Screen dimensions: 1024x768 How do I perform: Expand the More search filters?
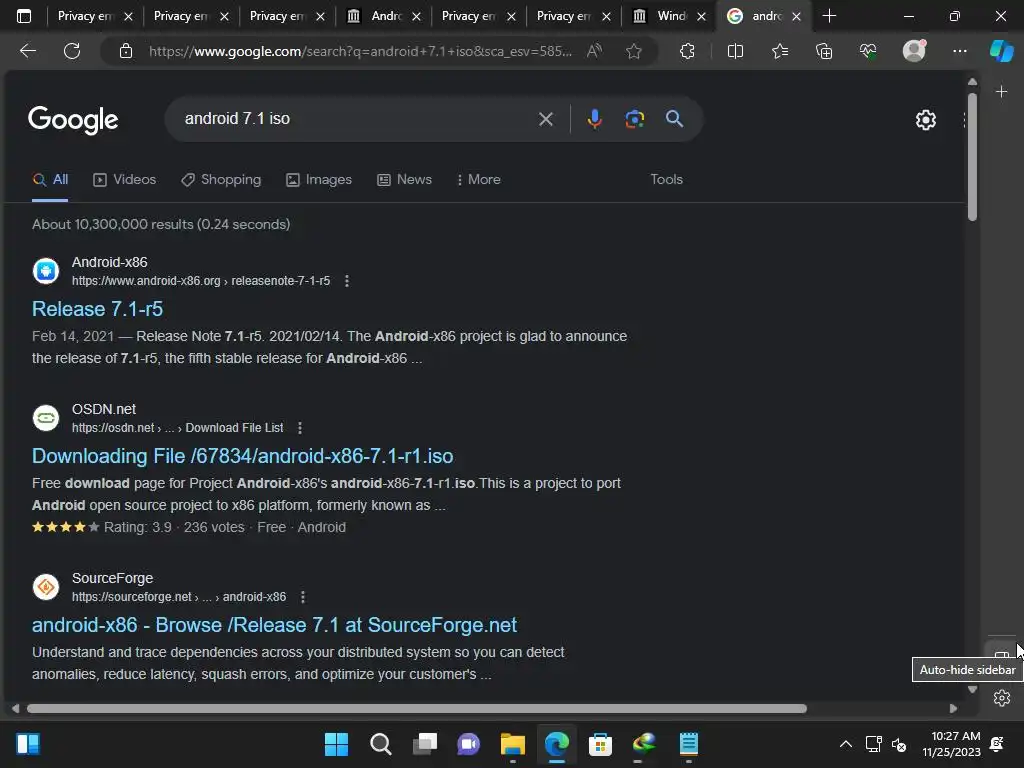coord(478,180)
